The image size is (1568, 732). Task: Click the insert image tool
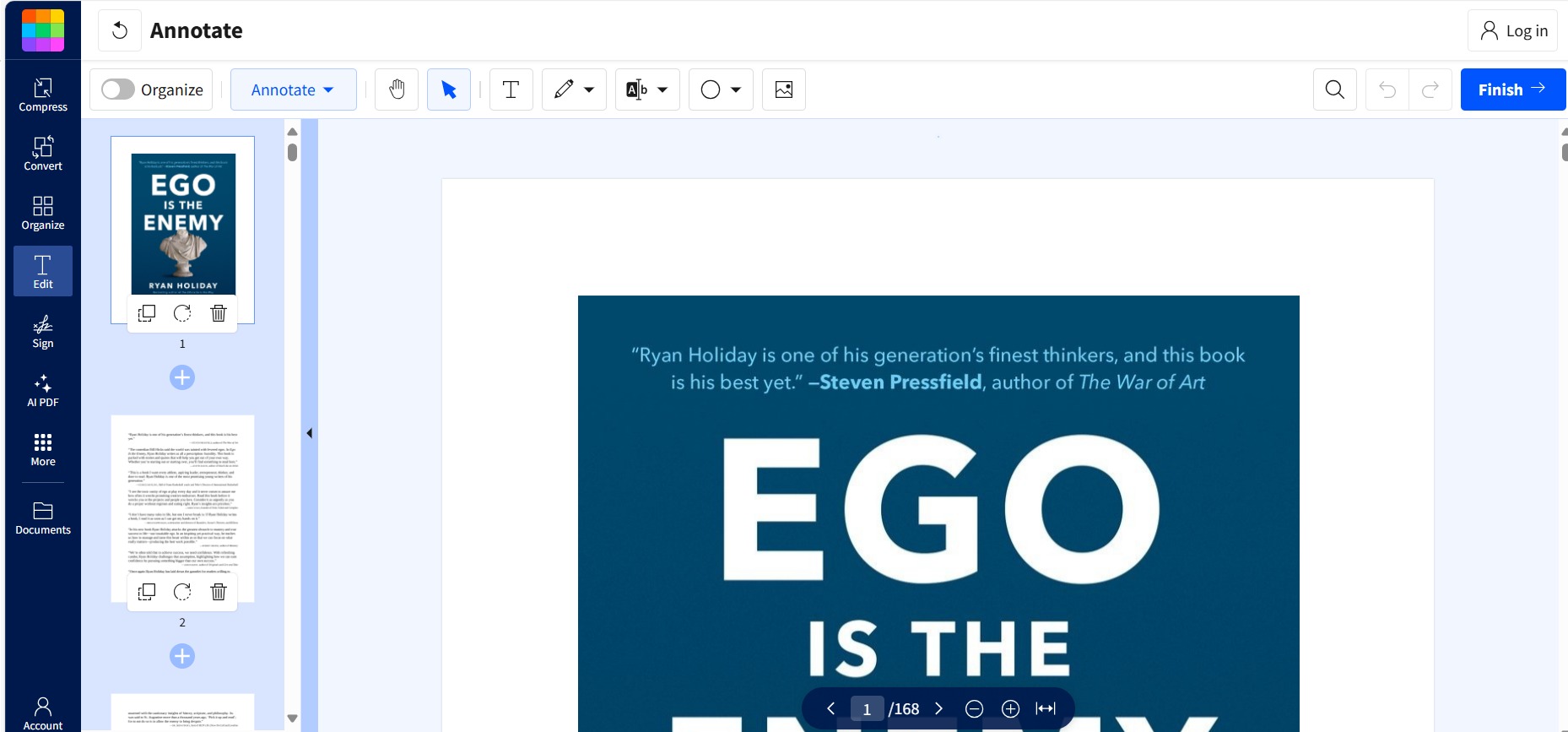coord(784,89)
